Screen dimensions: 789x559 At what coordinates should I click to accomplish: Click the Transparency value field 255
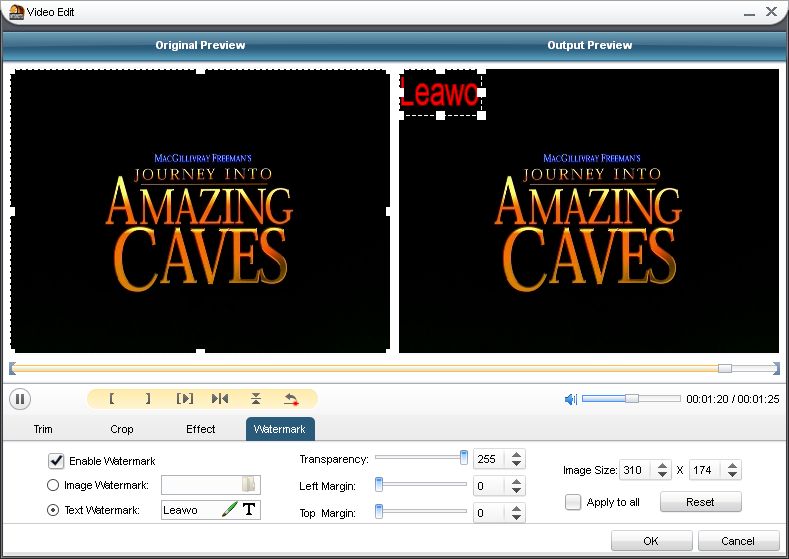[x=491, y=459]
